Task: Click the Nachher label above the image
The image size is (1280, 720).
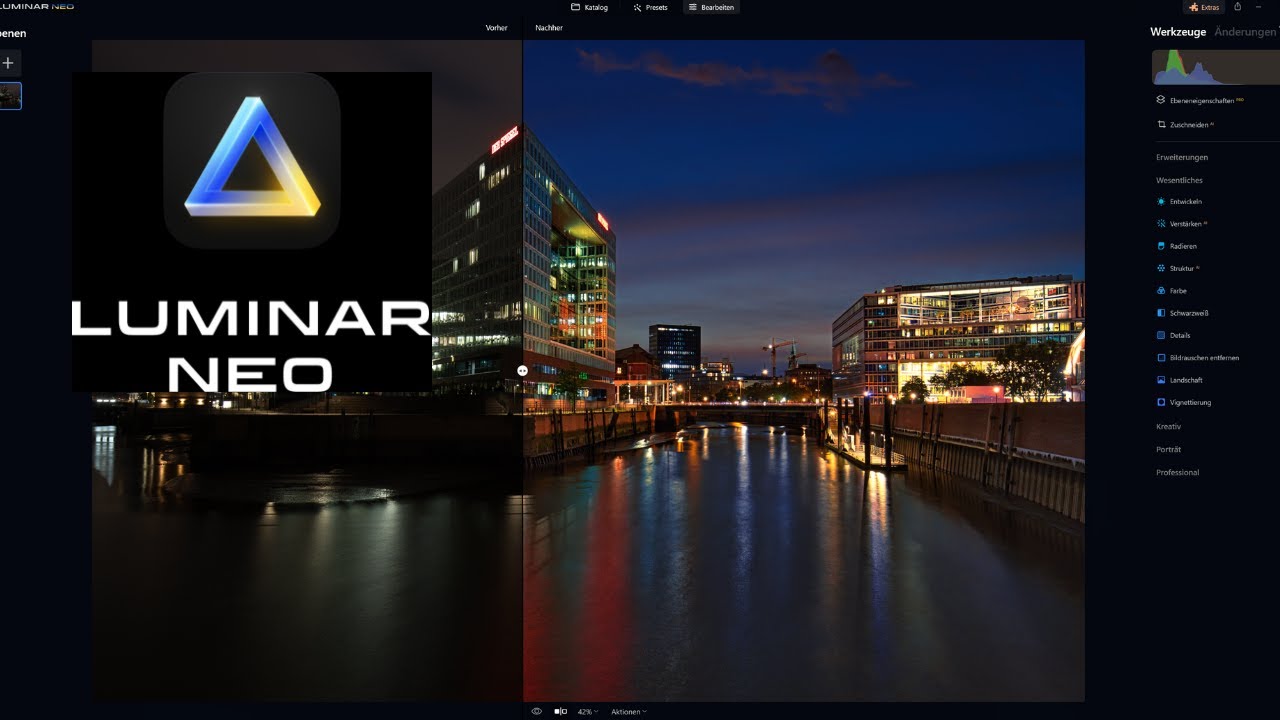Action: (549, 28)
